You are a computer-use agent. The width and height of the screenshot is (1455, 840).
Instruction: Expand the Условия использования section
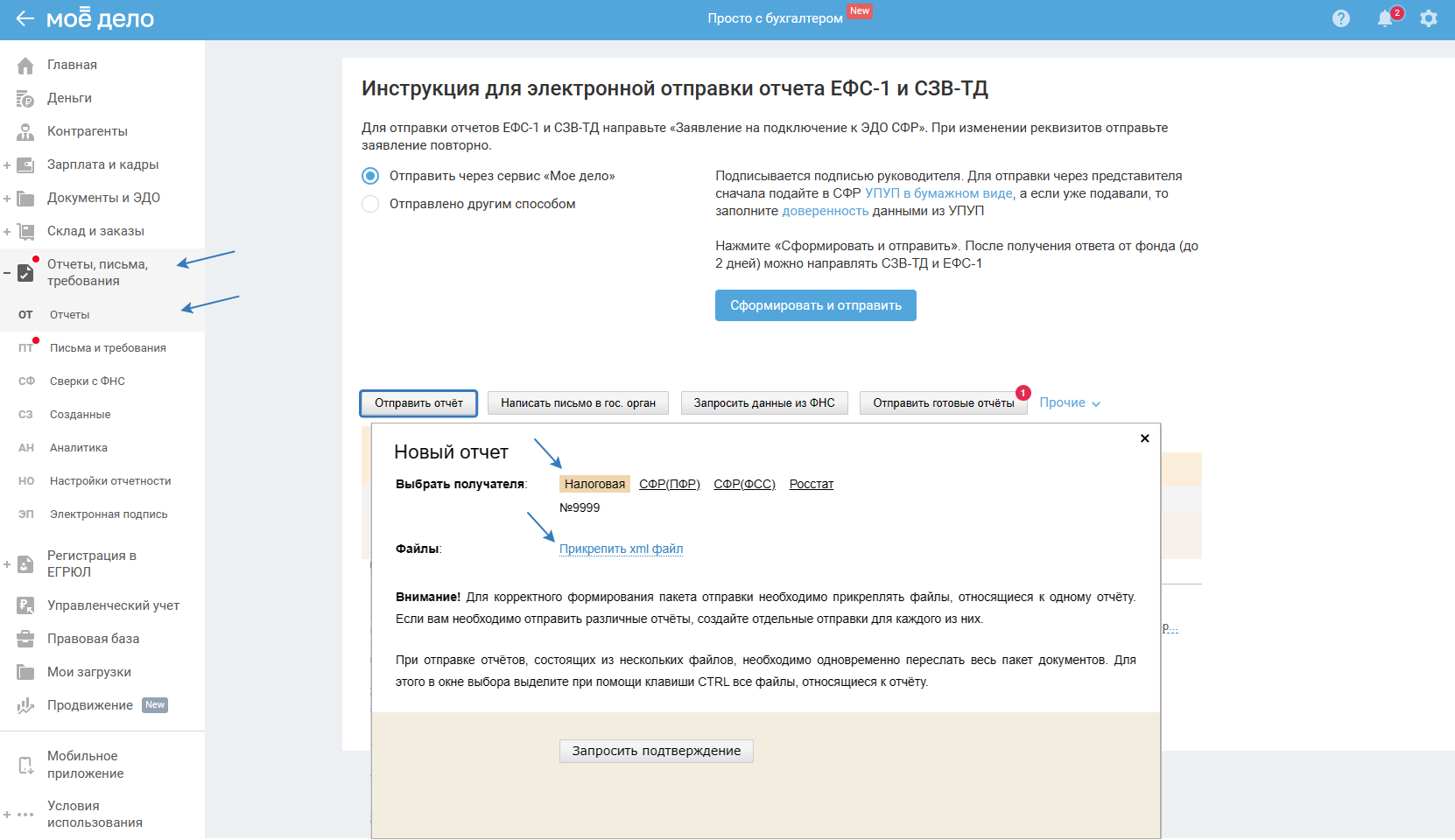[7, 815]
